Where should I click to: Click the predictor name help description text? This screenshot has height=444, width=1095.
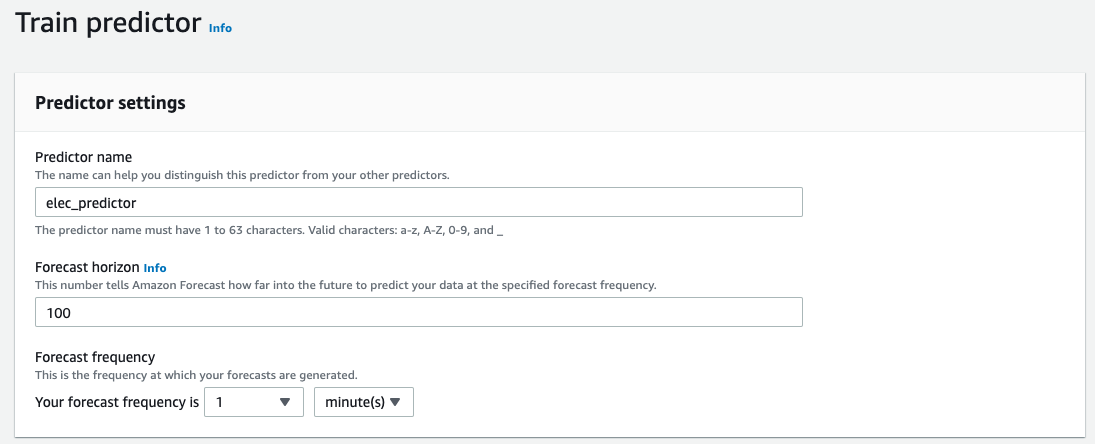point(242,175)
